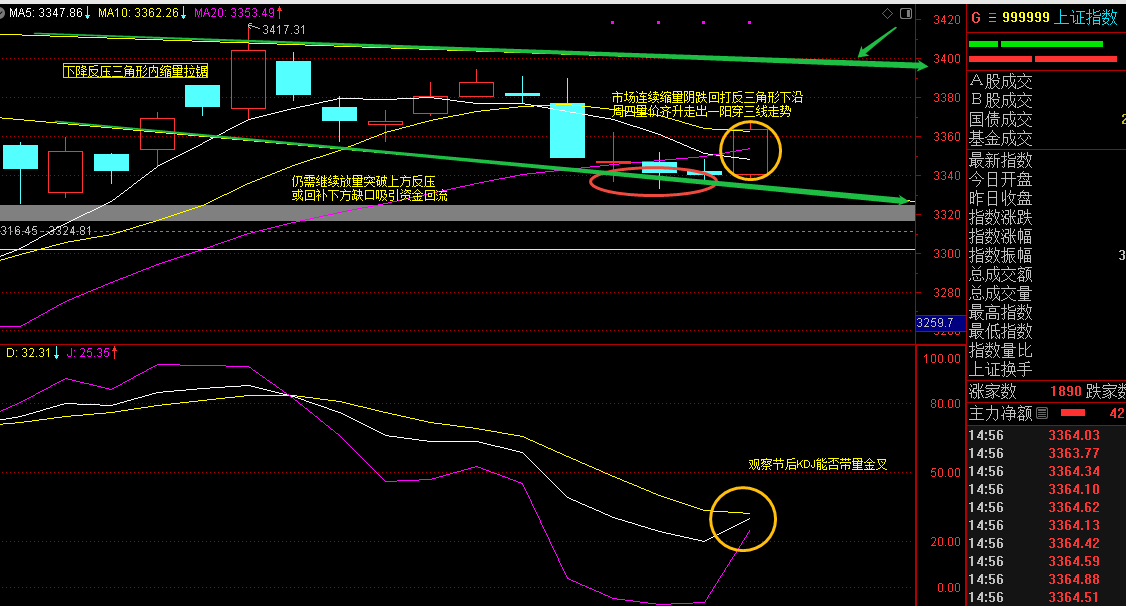Screen dimensions: 1126x606
Task: Select the 总成交额 row
Action: pos(1046,274)
